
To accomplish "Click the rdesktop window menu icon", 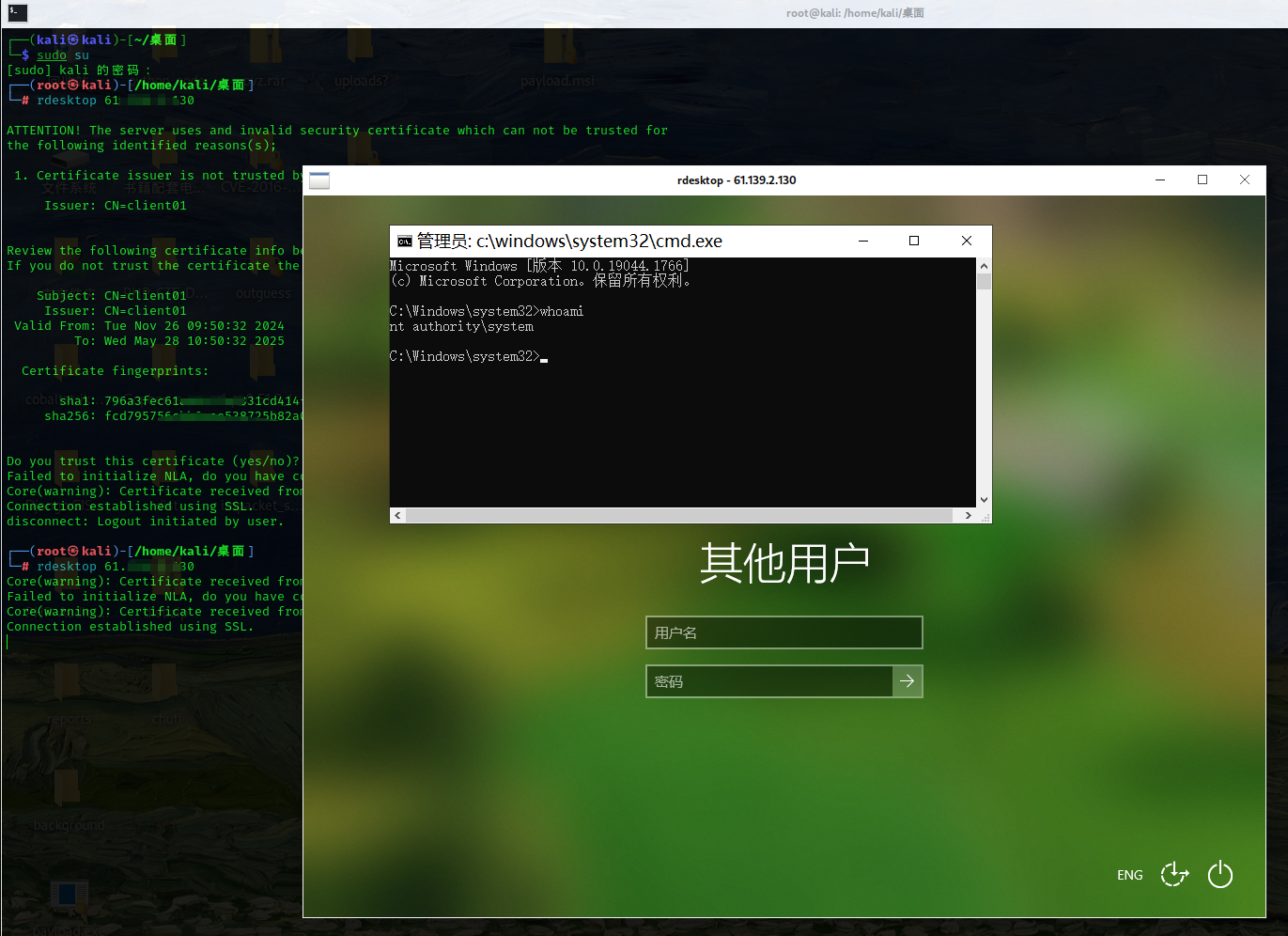I will 319,180.
